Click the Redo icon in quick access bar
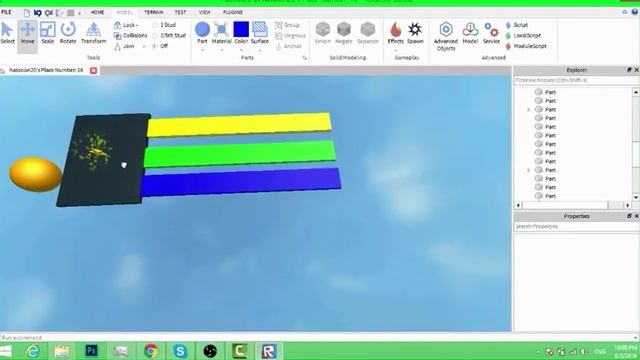The width and height of the screenshot is (640, 360). [49, 13]
